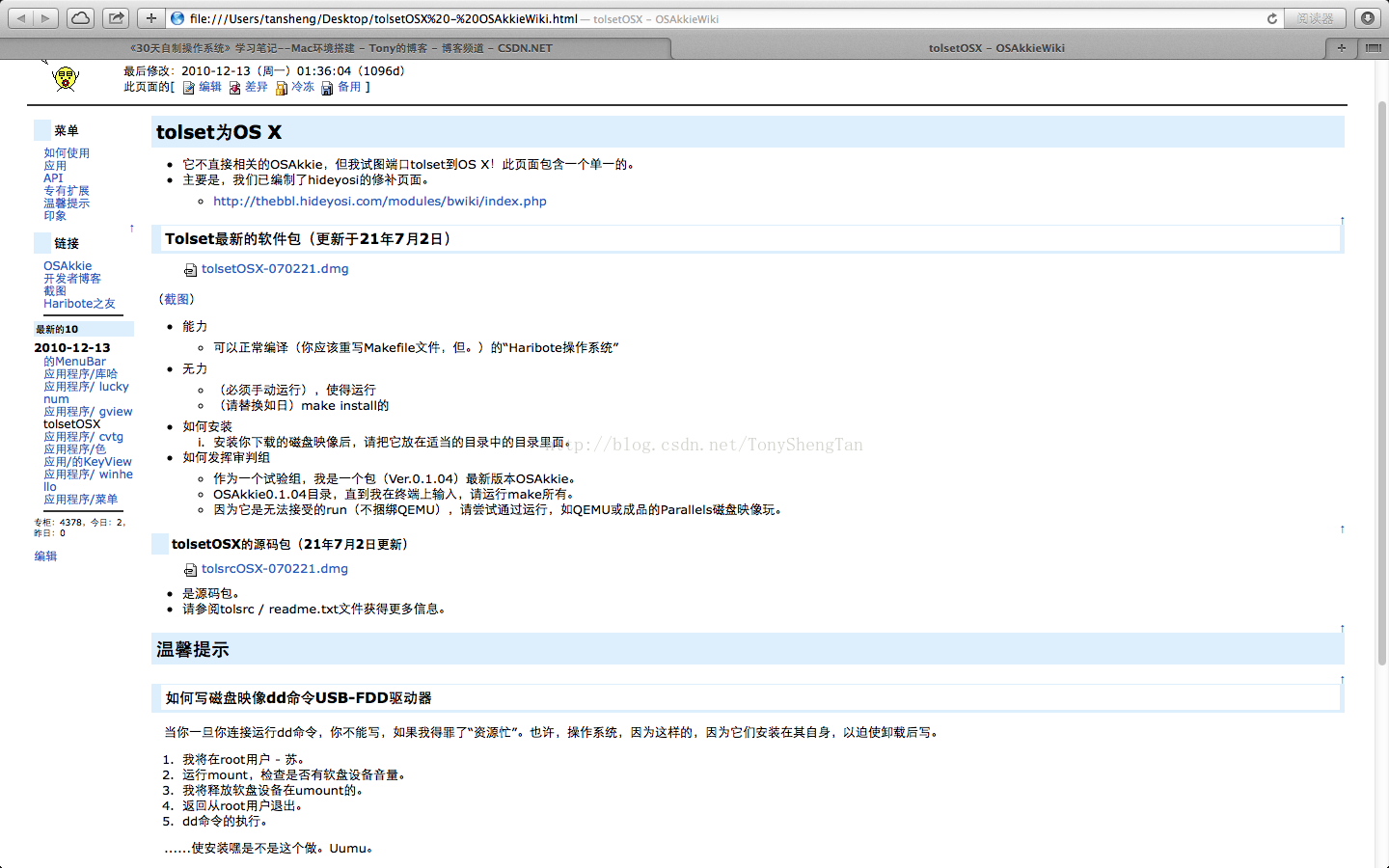Open the 印象 sidebar link
Screen dimensions: 1389x868
55,216
